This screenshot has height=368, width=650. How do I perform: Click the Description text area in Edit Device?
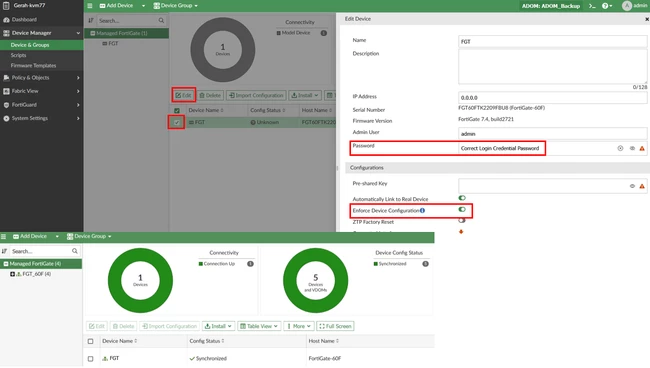(x=553, y=66)
